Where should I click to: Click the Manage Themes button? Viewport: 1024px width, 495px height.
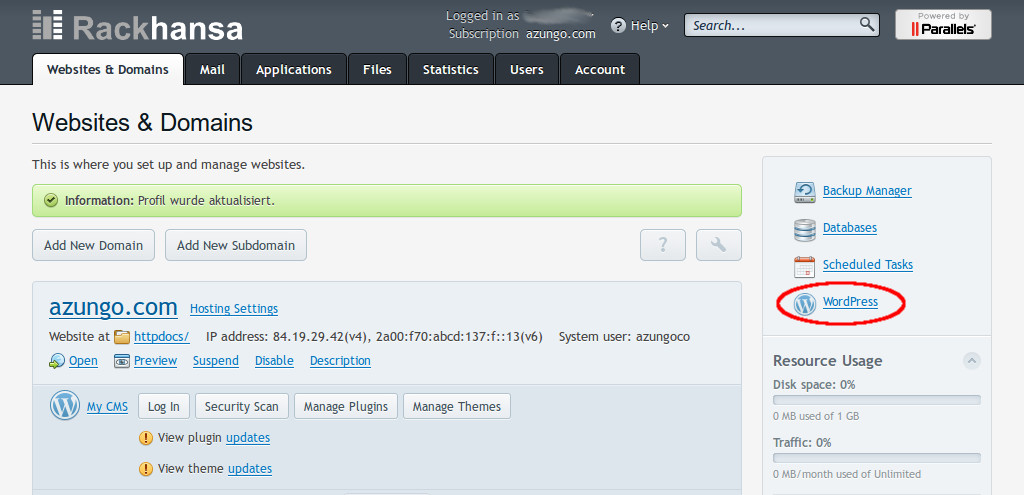pos(456,406)
